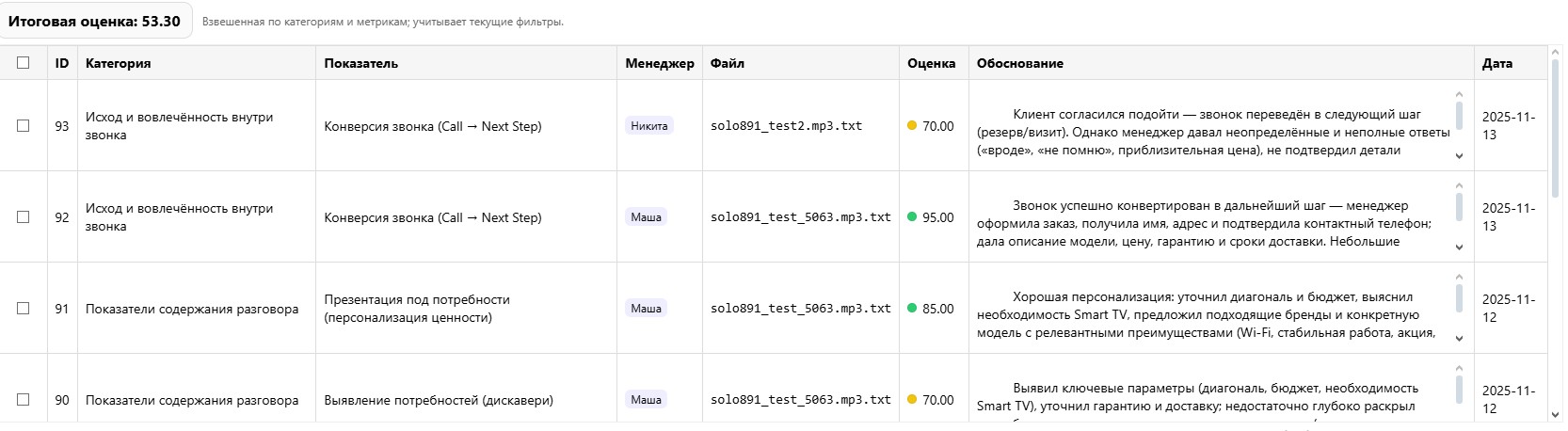Image resolution: width=1568 pixels, height=431 pixels.
Task: Click the green score dot for 85.00
Action: point(912,309)
